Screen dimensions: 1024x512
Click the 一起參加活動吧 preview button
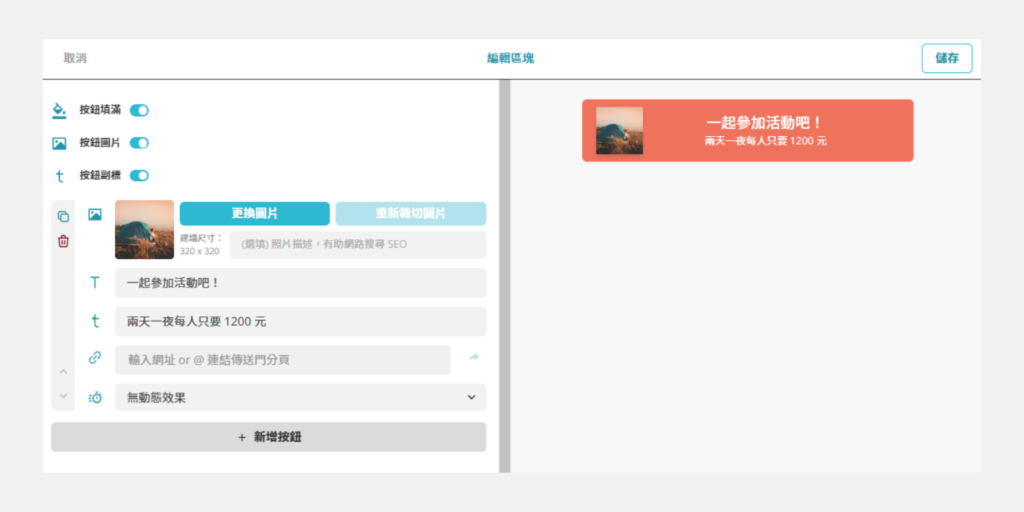pyautogui.click(x=748, y=131)
